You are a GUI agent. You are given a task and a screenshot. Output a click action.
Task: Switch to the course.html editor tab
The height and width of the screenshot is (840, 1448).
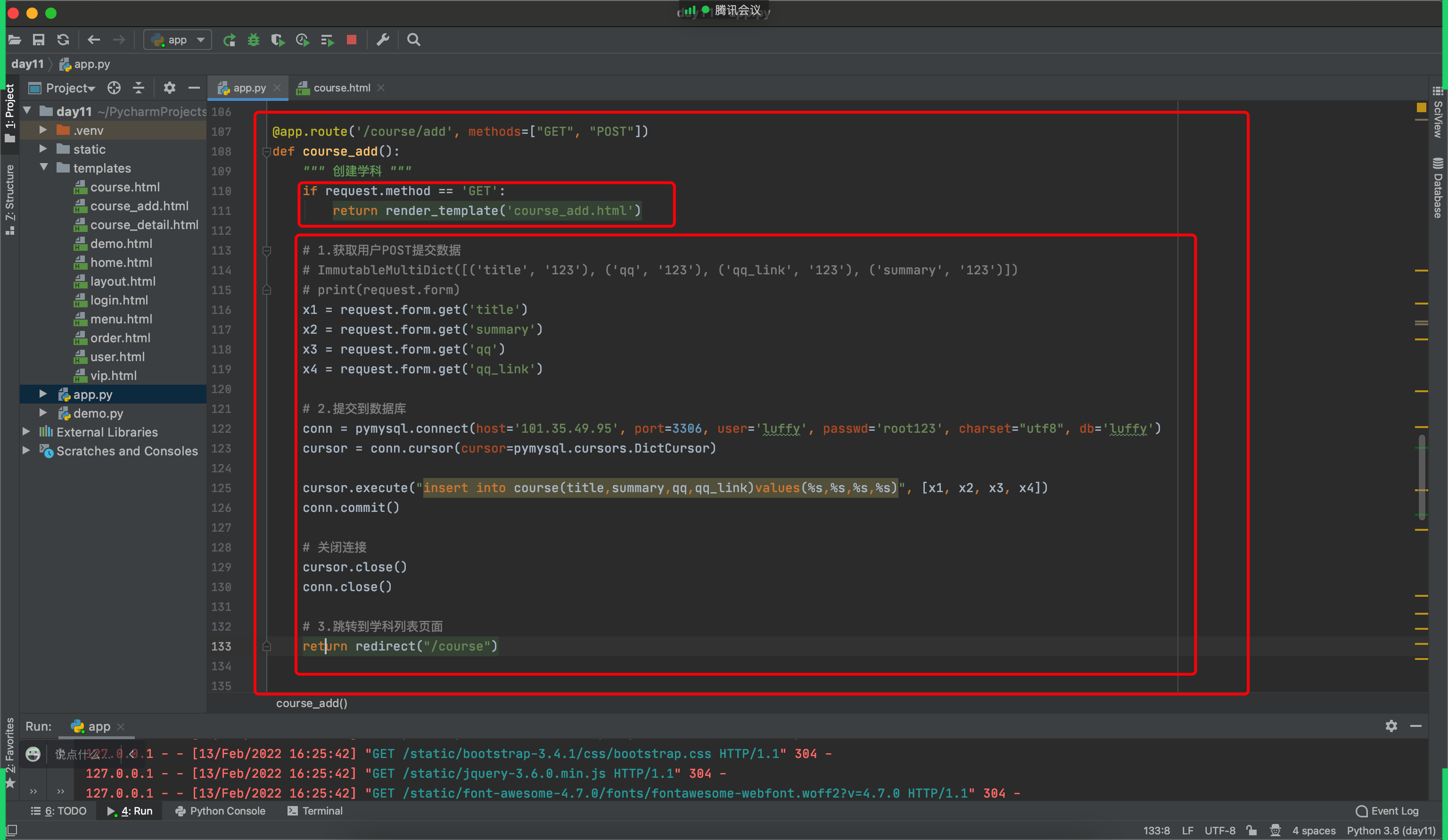341,88
